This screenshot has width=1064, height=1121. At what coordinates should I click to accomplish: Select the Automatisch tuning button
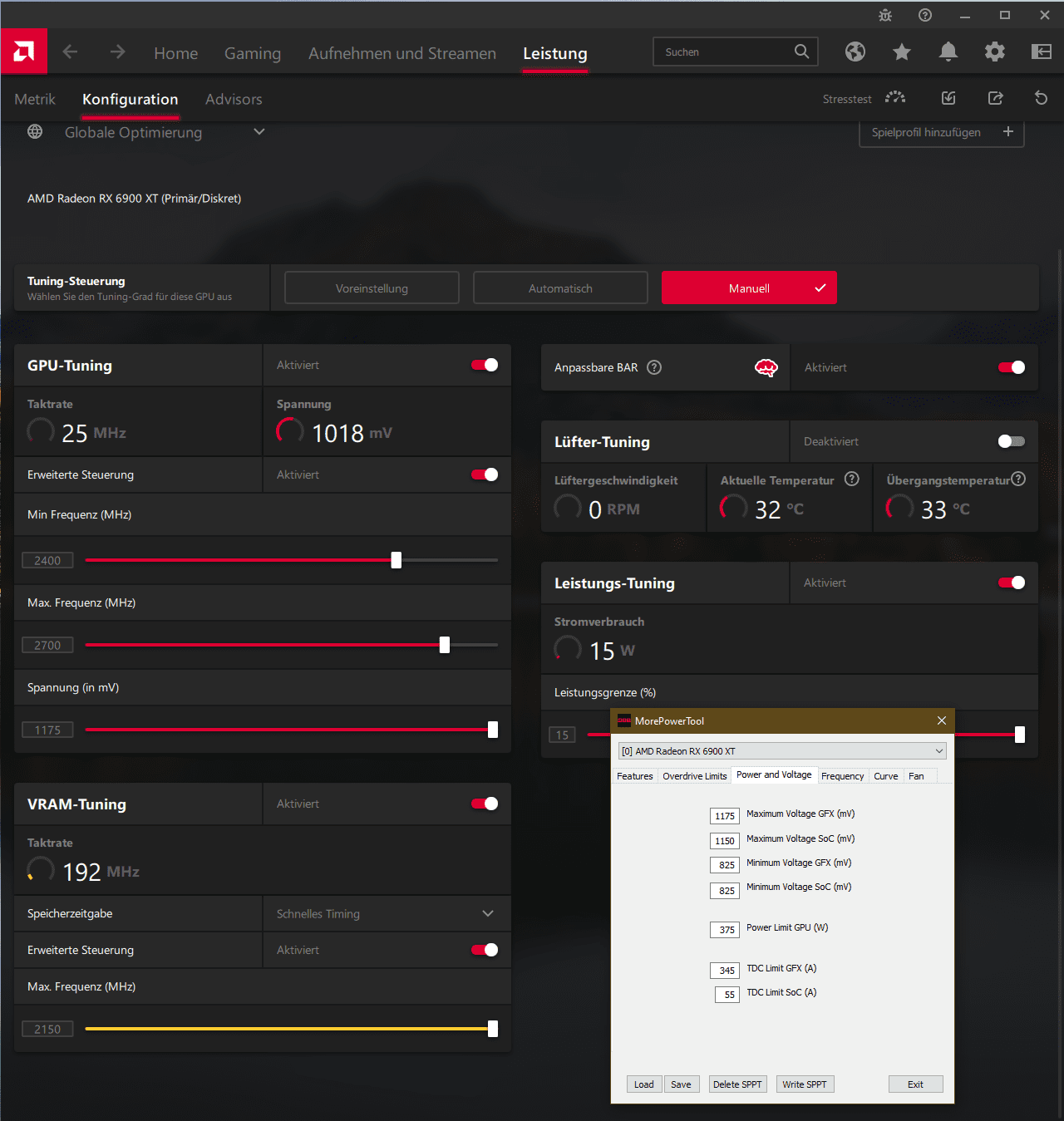click(x=560, y=288)
